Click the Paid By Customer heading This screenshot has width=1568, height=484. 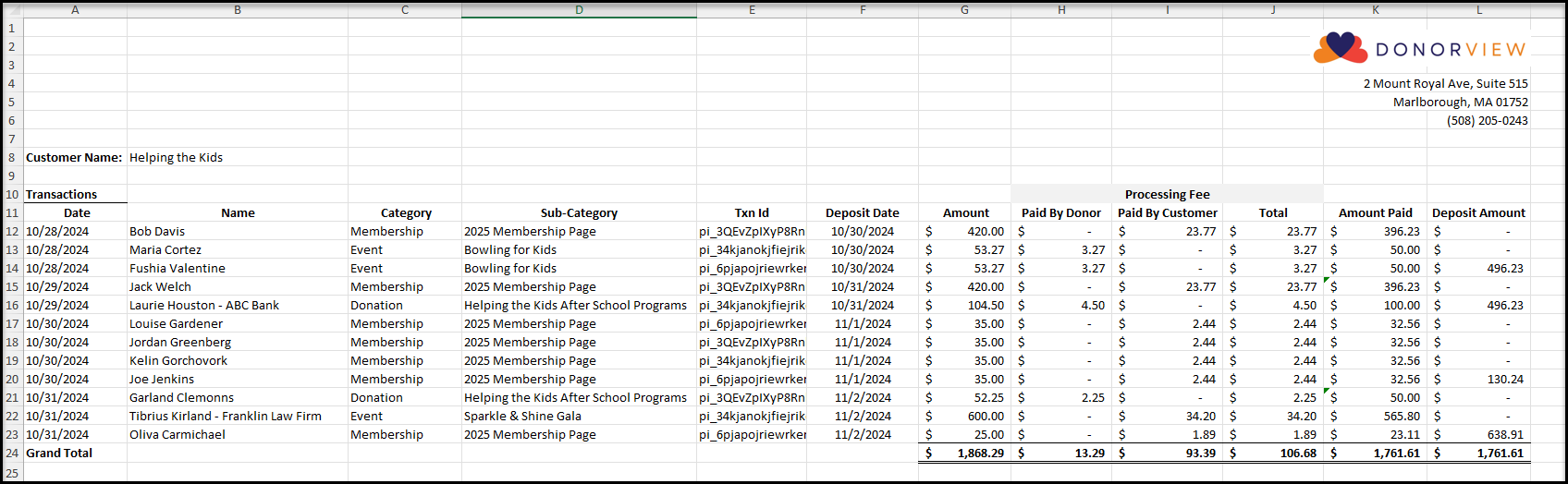pyautogui.click(x=1167, y=213)
